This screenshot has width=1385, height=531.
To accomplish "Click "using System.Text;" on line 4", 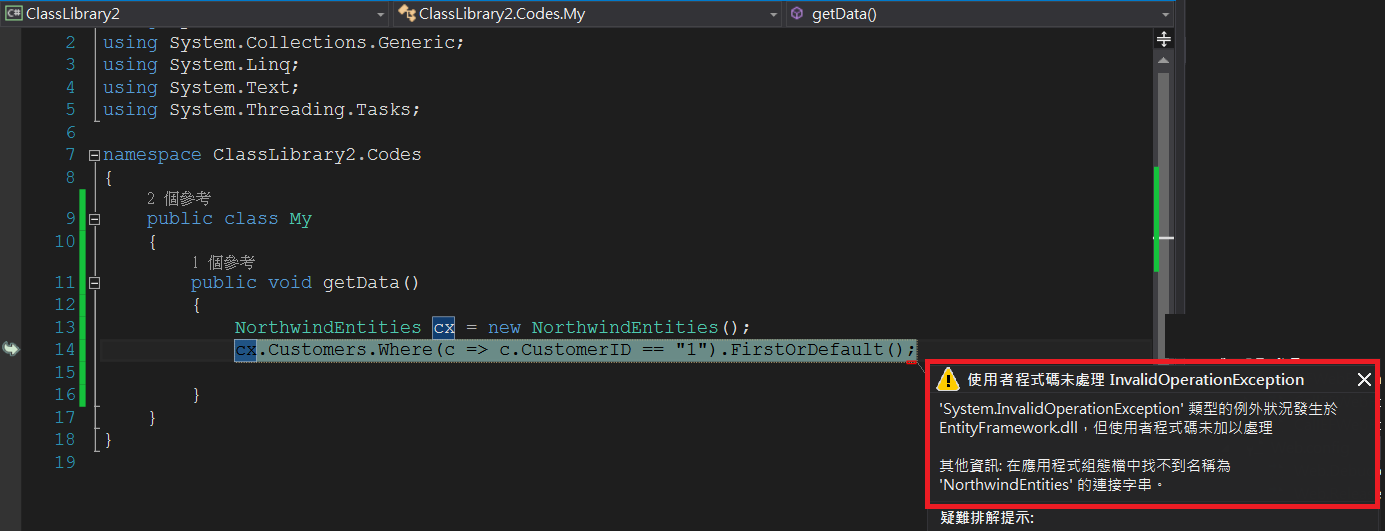I will [201, 87].
